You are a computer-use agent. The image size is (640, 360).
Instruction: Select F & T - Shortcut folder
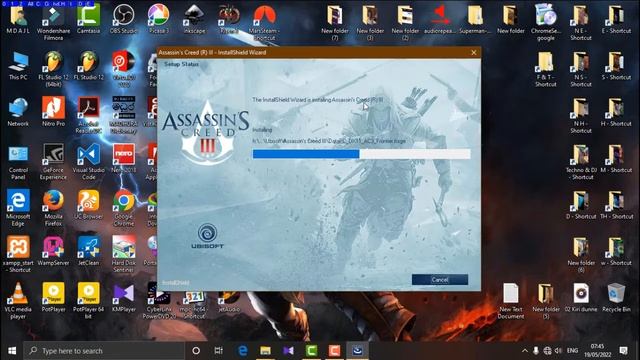pos(546,69)
